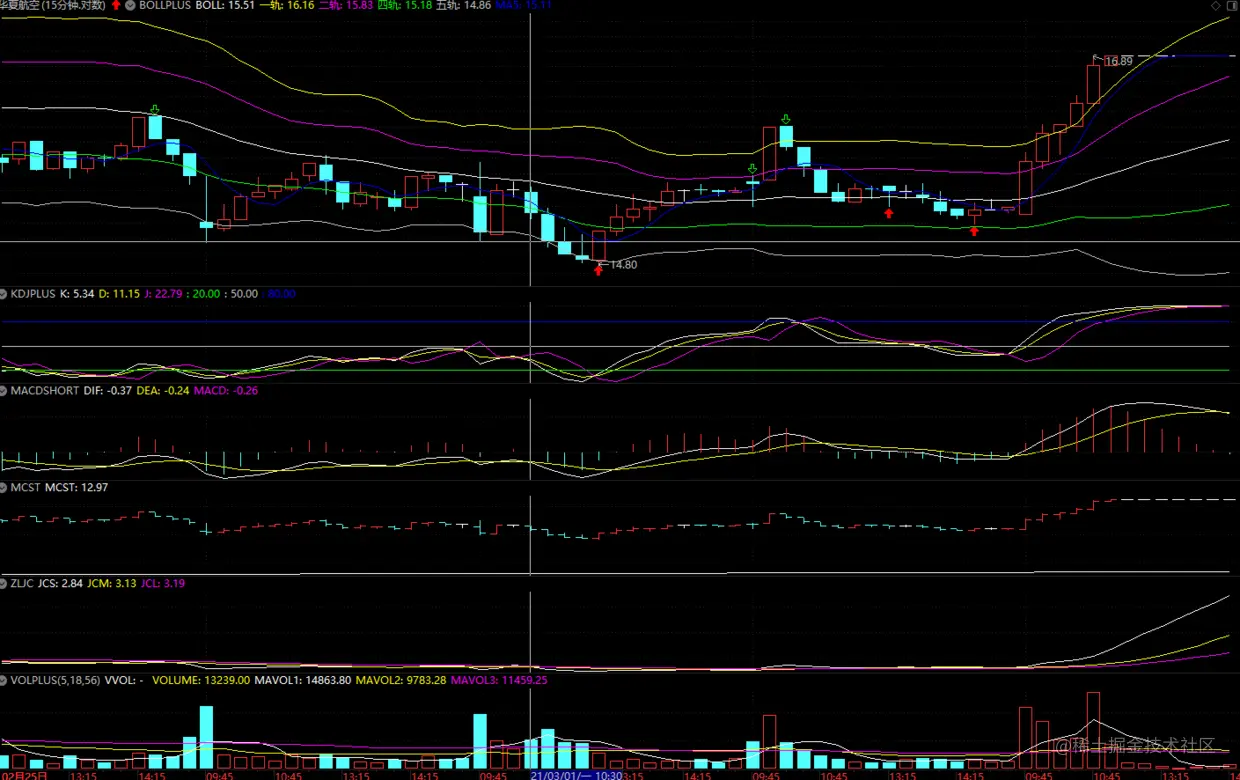Viewport: 1240px width, 780px height.
Task: Open the VOLPLUS indicator dropdown arrow
Action: (x=4, y=679)
